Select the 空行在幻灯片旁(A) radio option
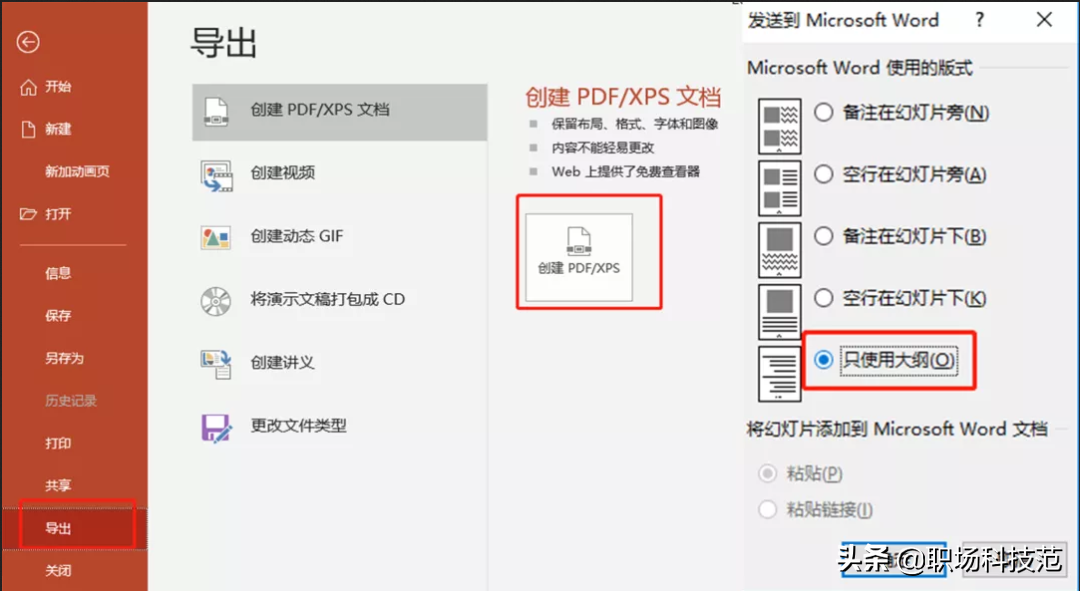This screenshot has height=591, width=1080. (824, 174)
